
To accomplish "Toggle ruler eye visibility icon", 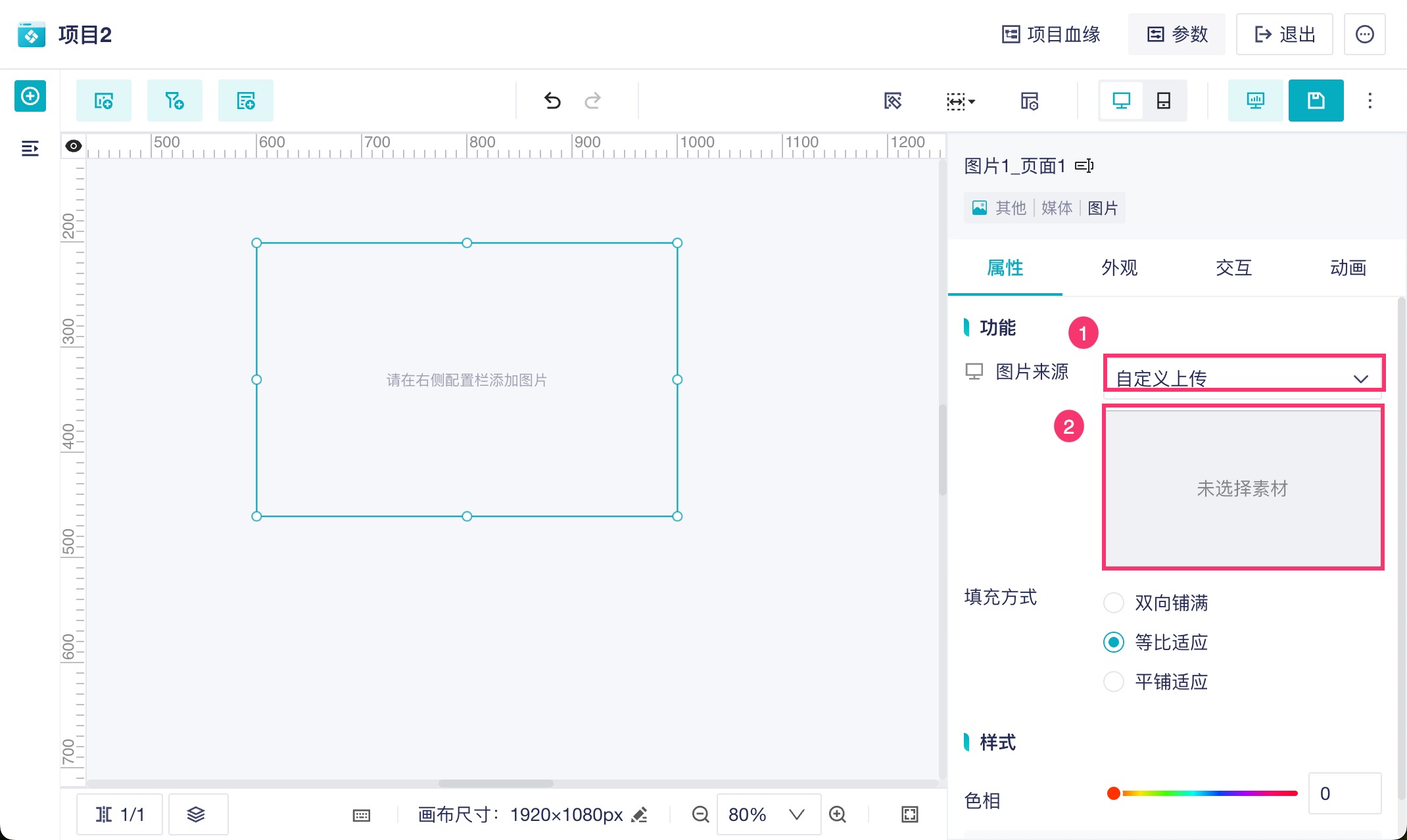I will tap(74, 146).
